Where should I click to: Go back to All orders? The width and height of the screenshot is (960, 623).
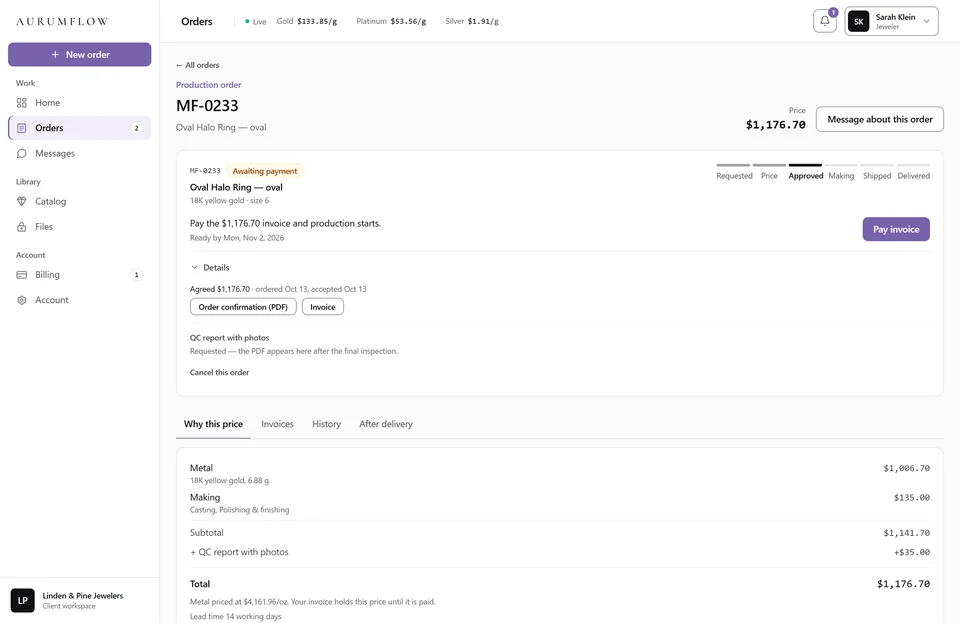[198, 65]
